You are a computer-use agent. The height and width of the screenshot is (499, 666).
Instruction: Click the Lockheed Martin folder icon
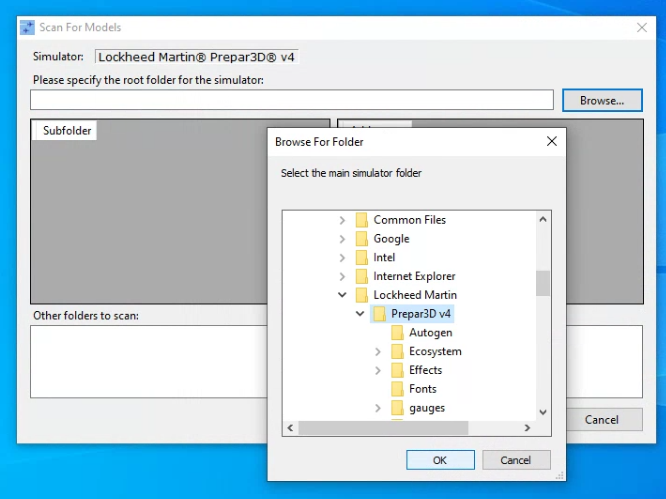click(361, 295)
